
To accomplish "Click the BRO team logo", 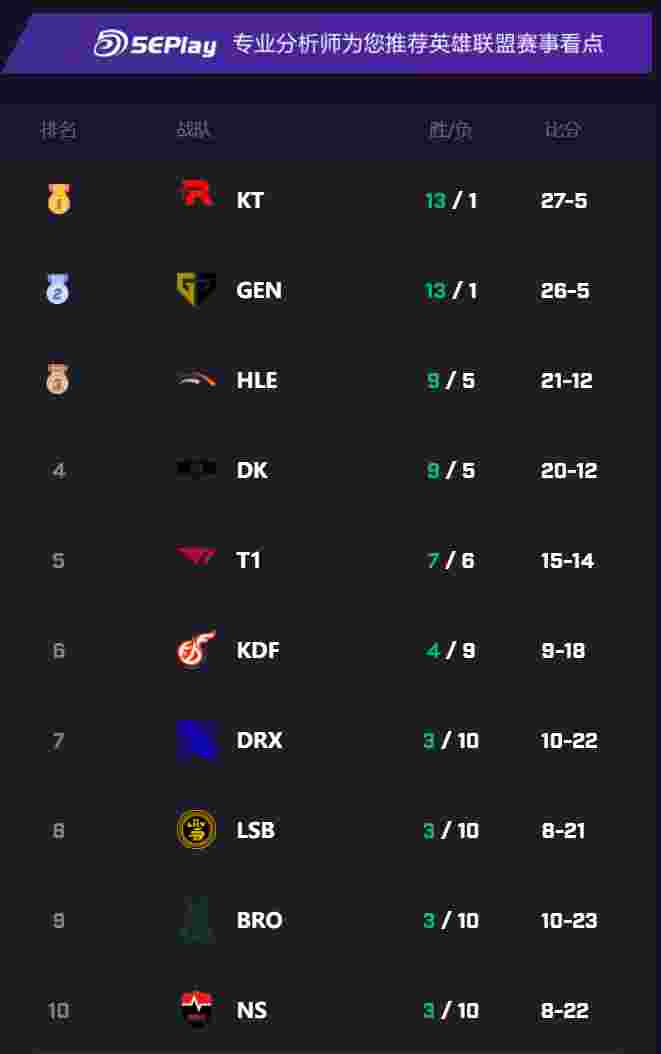I will point(196,920).
